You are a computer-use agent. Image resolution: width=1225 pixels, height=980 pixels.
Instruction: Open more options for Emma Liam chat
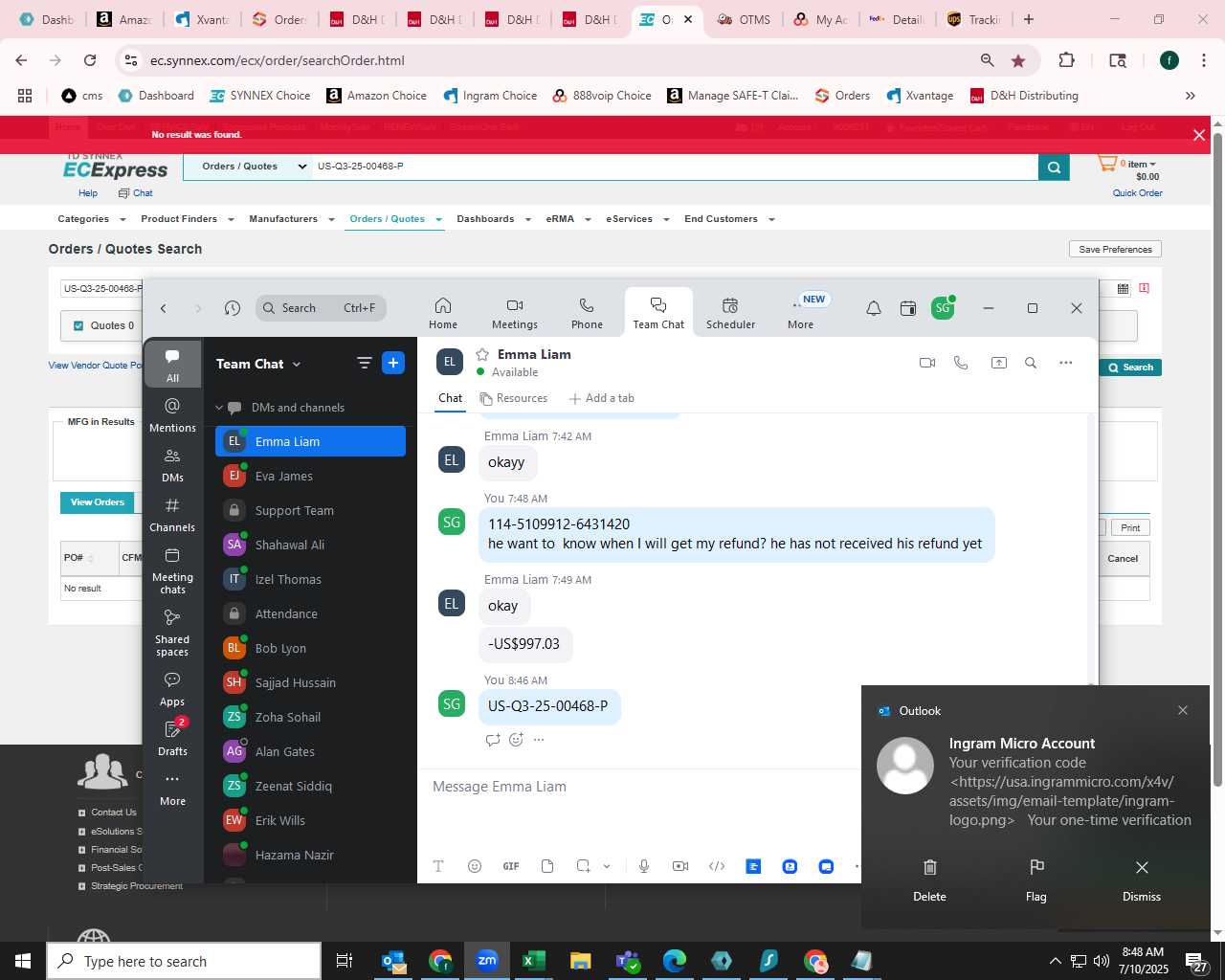pyautogui.click(x=1066, y=363)
